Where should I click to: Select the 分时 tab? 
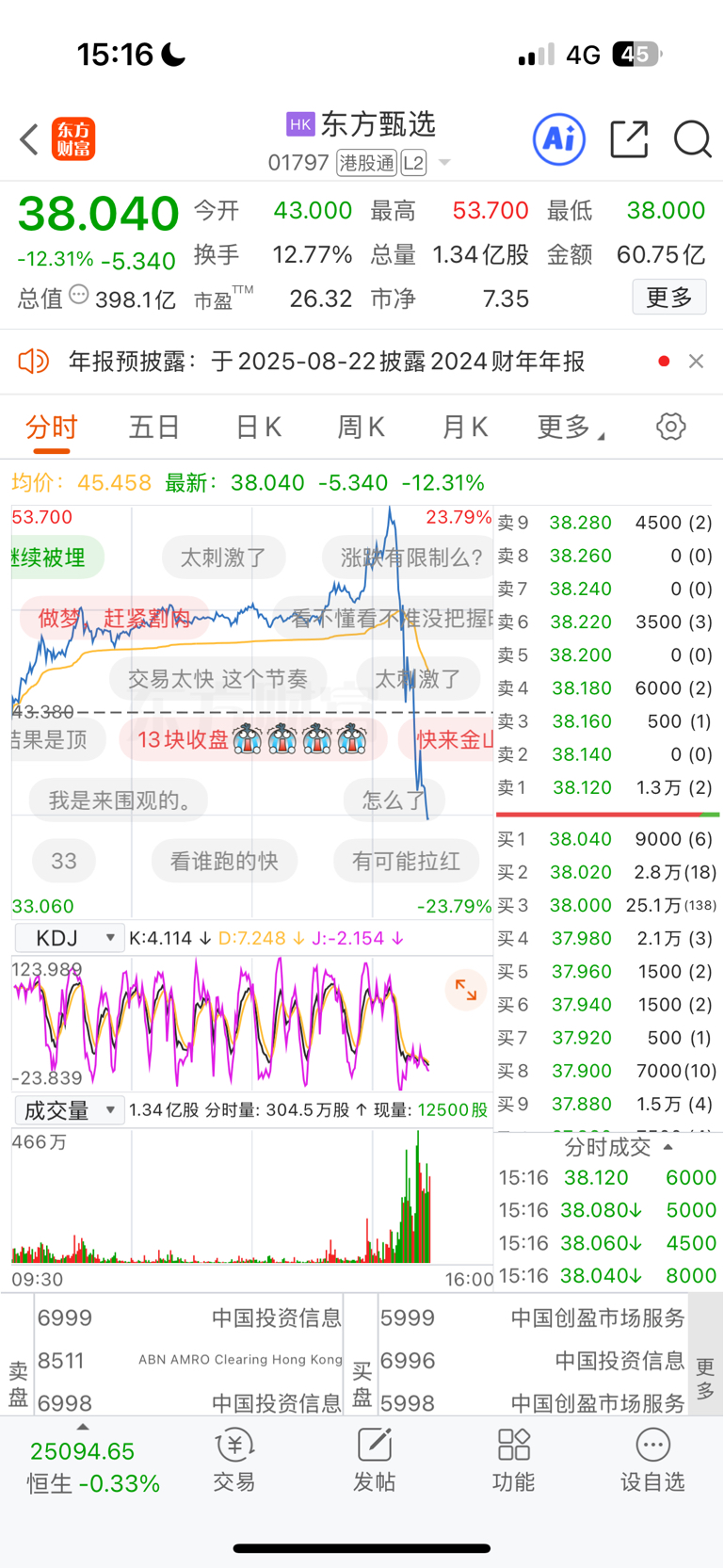point(52,428)
